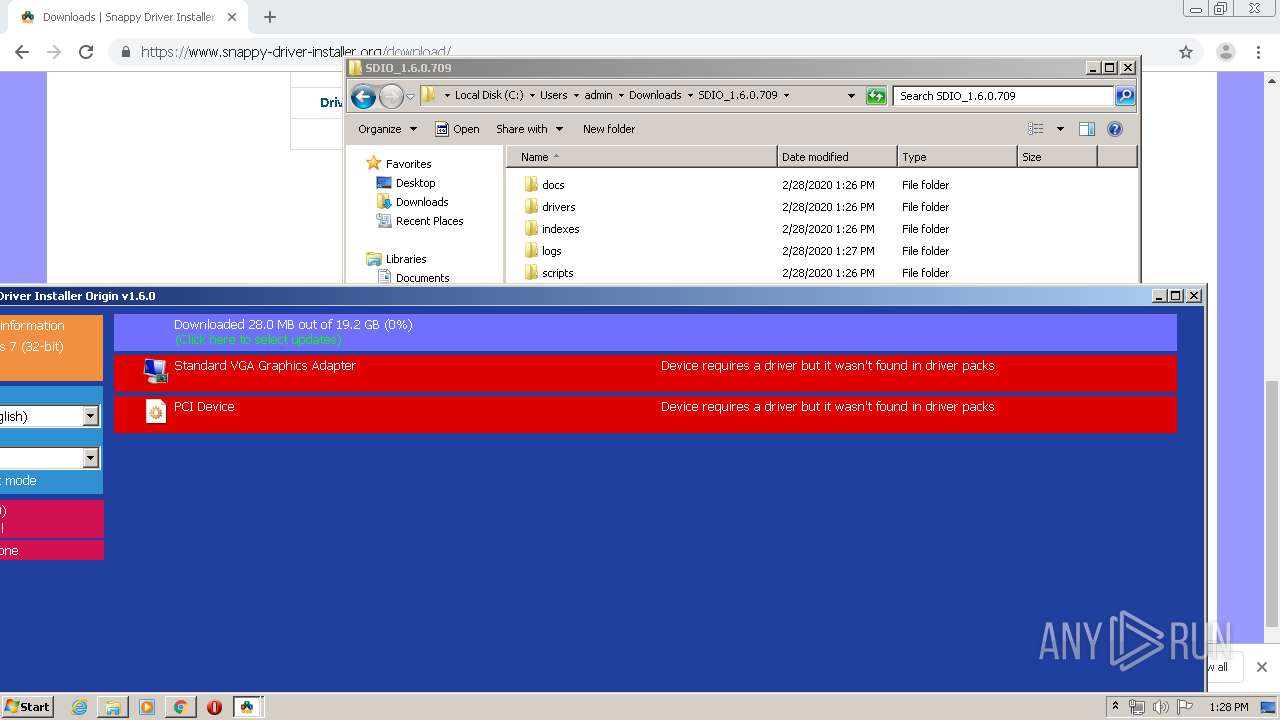The width and height of the screenshot is (1280, 720).
Task: Open Windows Explorer from the taskbar
Action: (x=113, y=707)
